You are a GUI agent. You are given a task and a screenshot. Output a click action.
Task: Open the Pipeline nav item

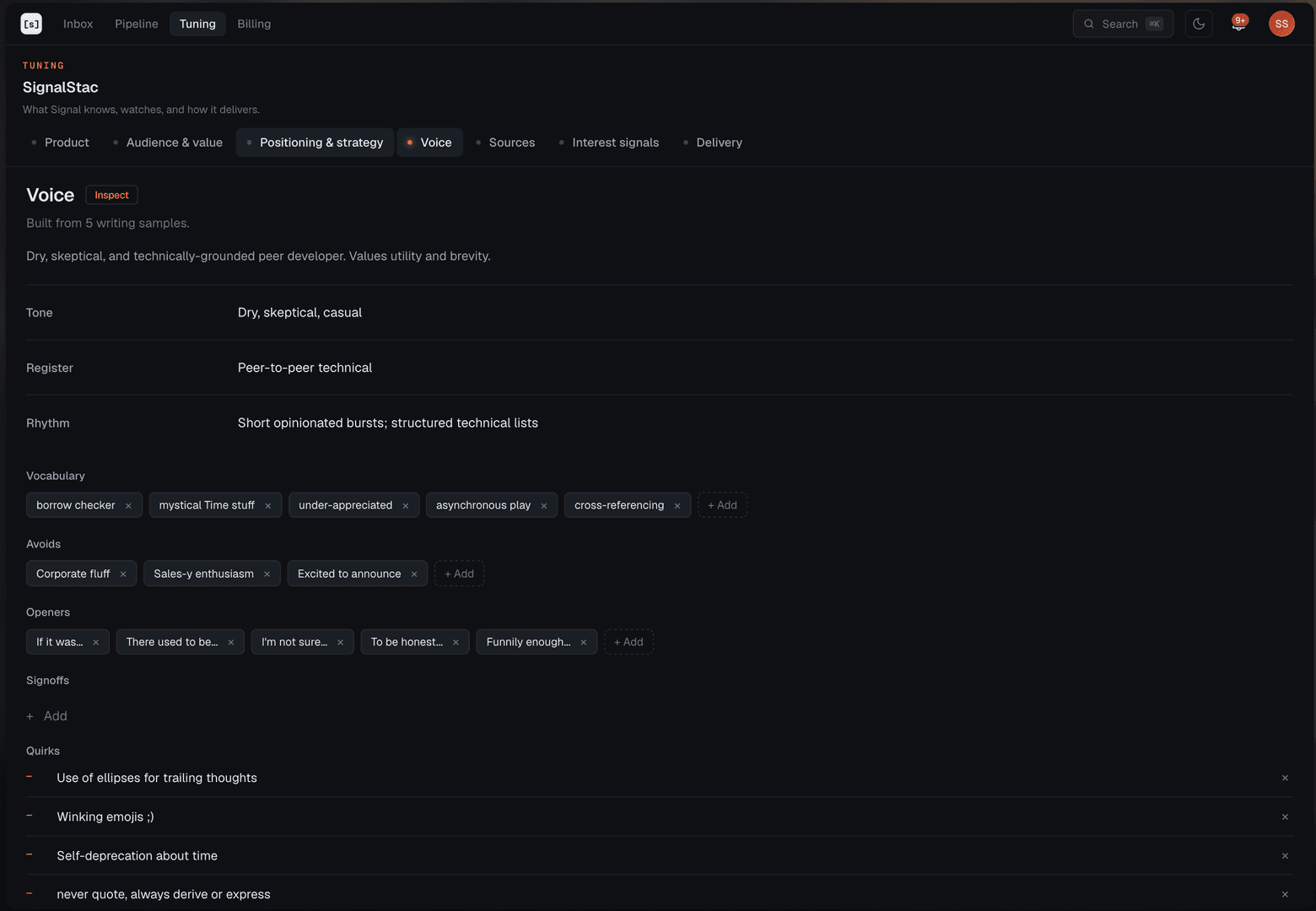click(x=137, y=24)
